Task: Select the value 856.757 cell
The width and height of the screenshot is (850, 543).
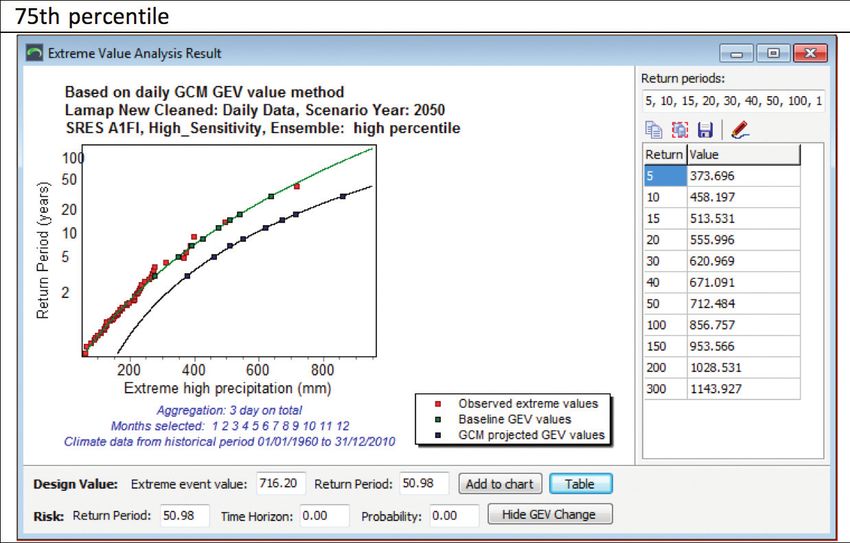Action: pyautogui.click(x=744, y=325)
